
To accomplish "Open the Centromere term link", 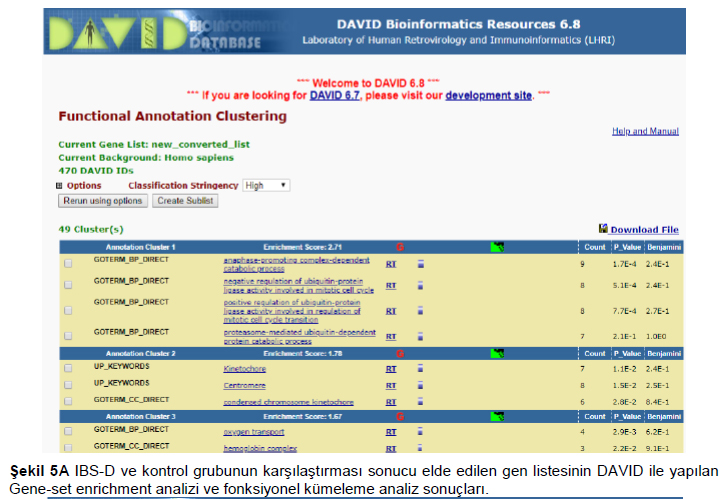I will tap(244, 386).
